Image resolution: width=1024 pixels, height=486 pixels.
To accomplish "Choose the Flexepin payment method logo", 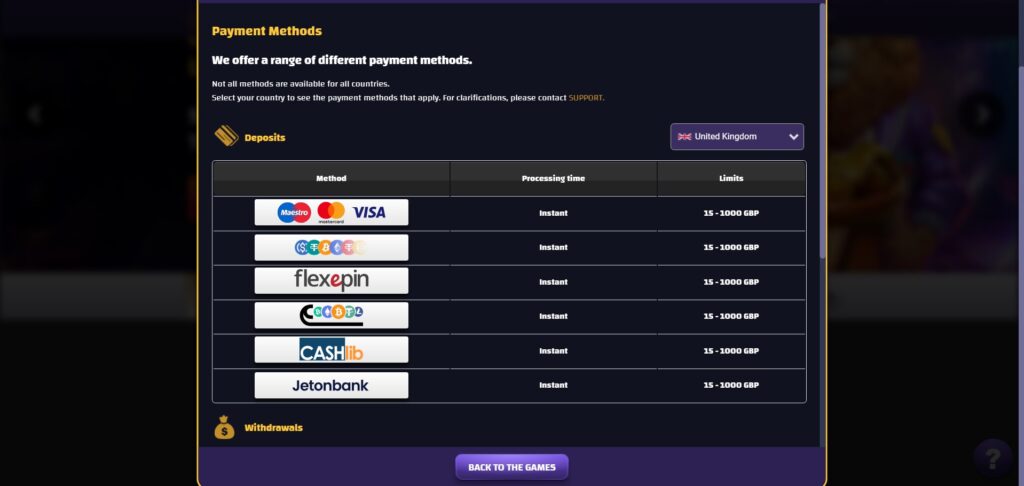I will [331, 281].
